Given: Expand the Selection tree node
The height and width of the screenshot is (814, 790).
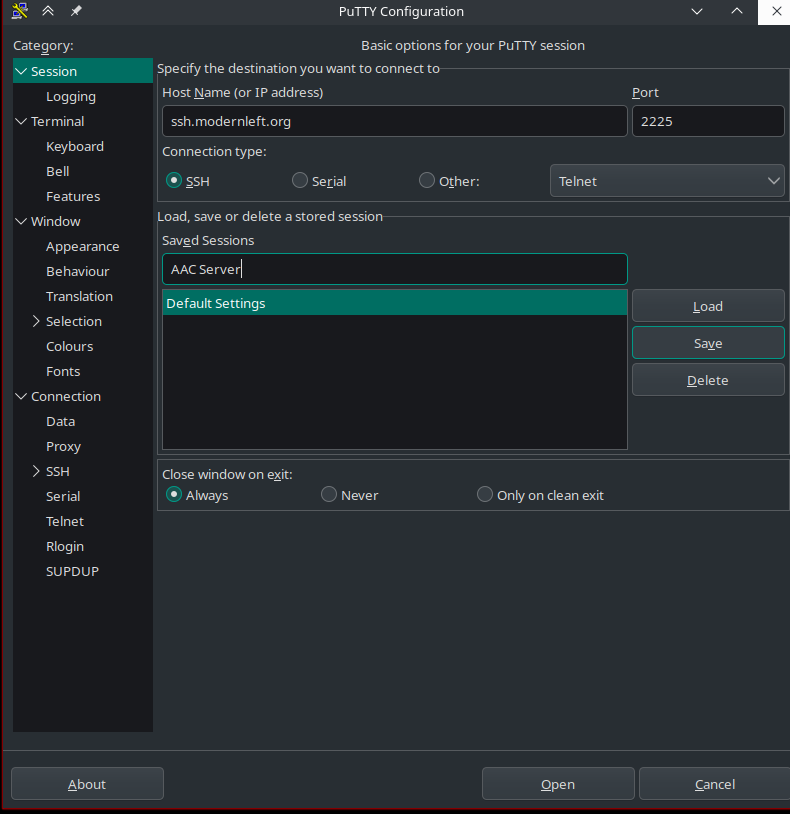Looking at the screenshot, I should [36, 321].
